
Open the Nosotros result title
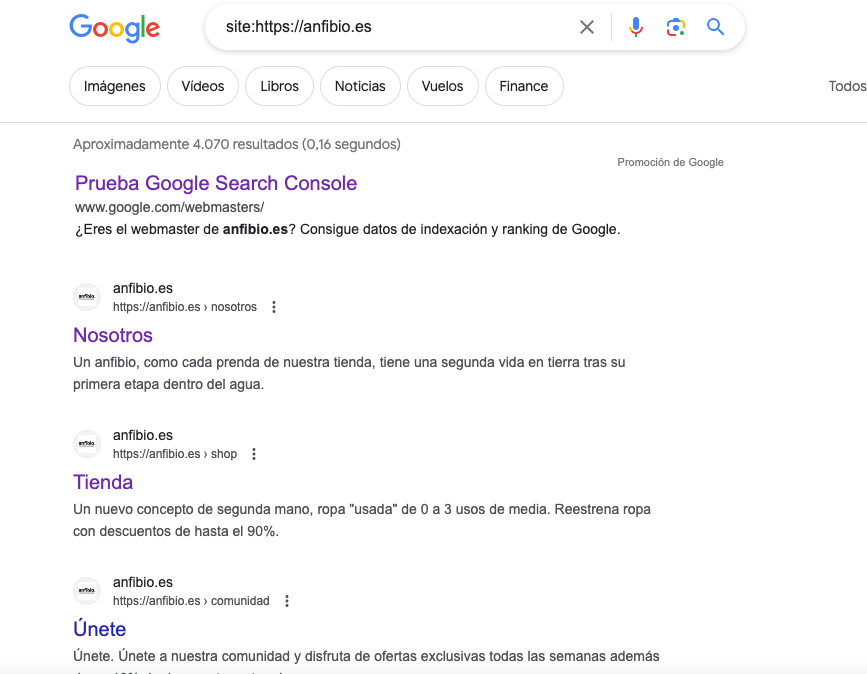tap(113, 335)
